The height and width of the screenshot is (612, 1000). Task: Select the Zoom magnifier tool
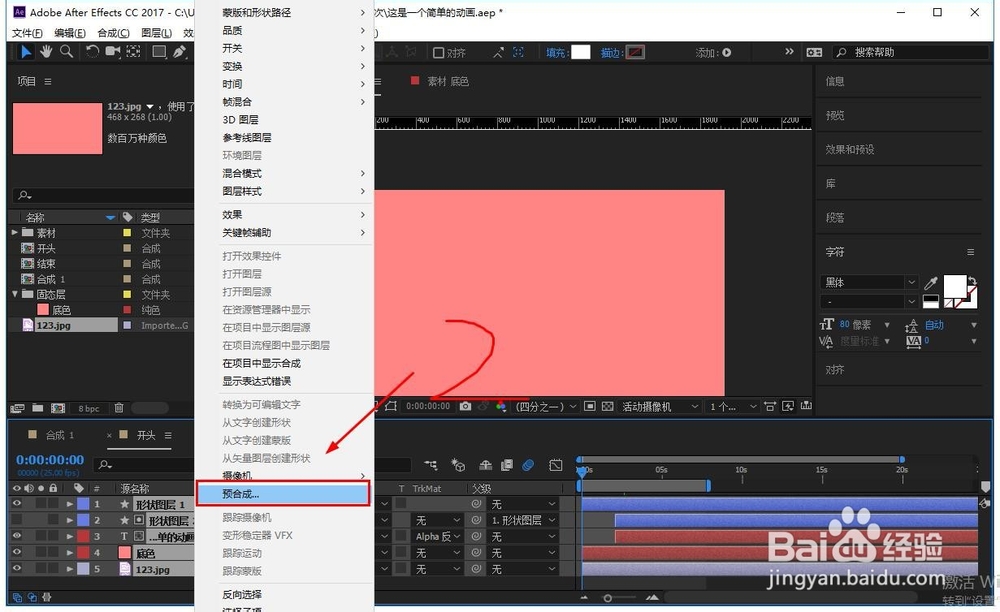66,52
